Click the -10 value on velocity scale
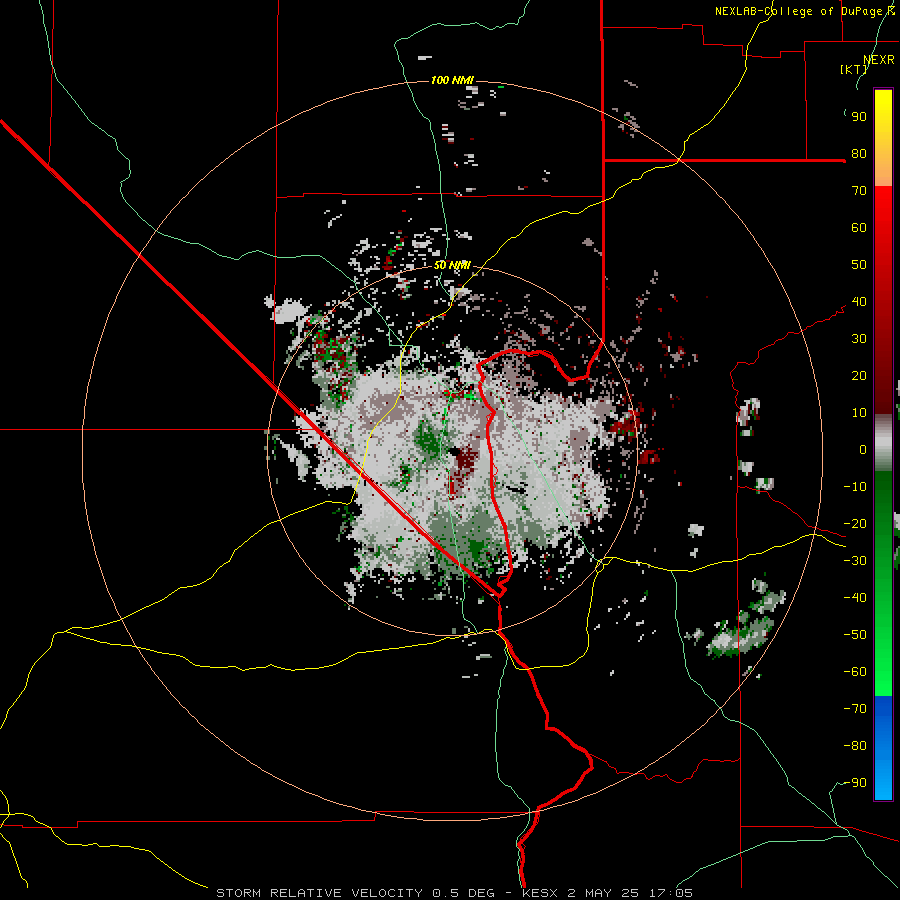900x900 pixels. click(x=855, y=487)
